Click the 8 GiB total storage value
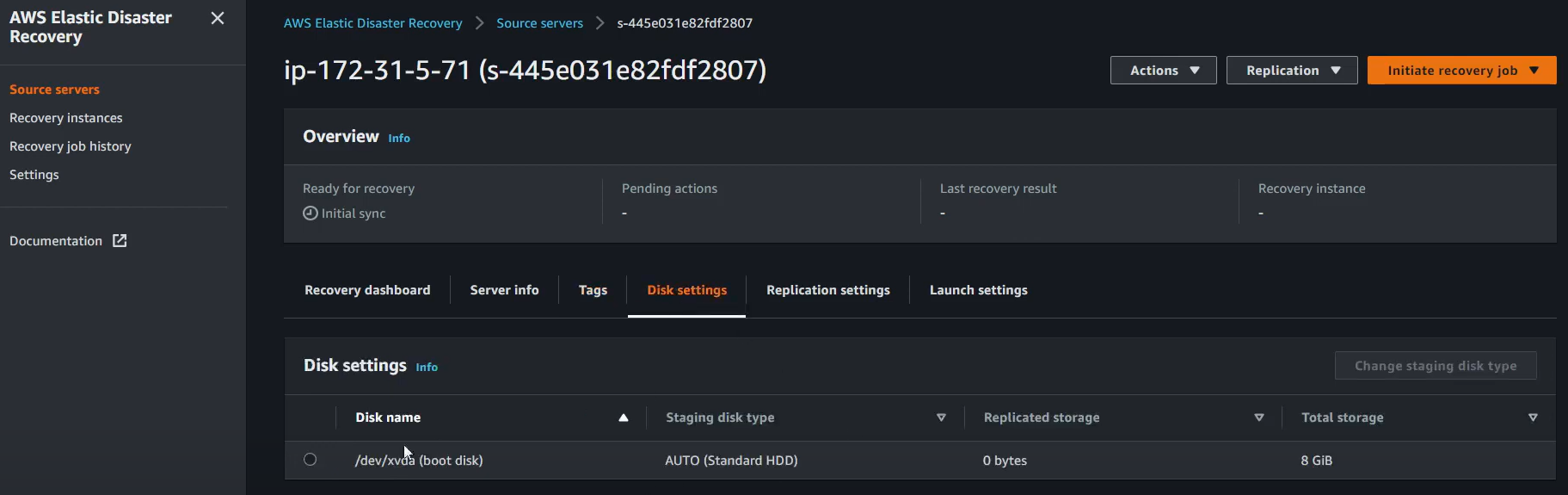This screenshot has height=495, width=1568. pos(1317,461)
